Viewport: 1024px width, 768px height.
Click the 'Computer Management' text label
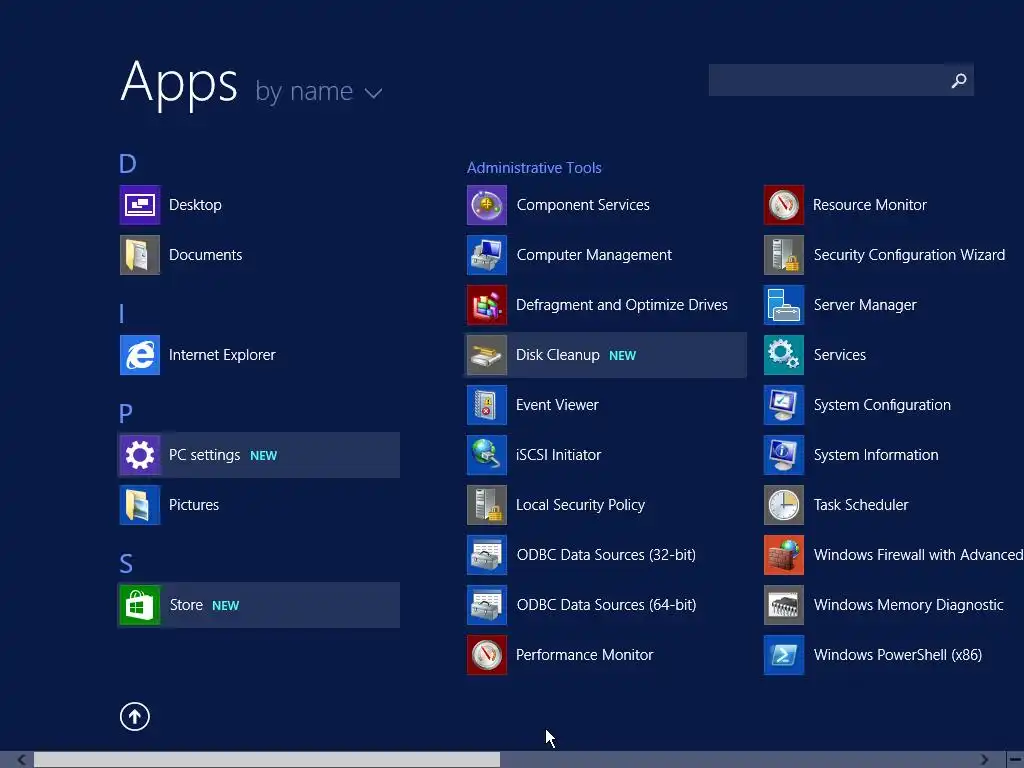tap(594, 255)
